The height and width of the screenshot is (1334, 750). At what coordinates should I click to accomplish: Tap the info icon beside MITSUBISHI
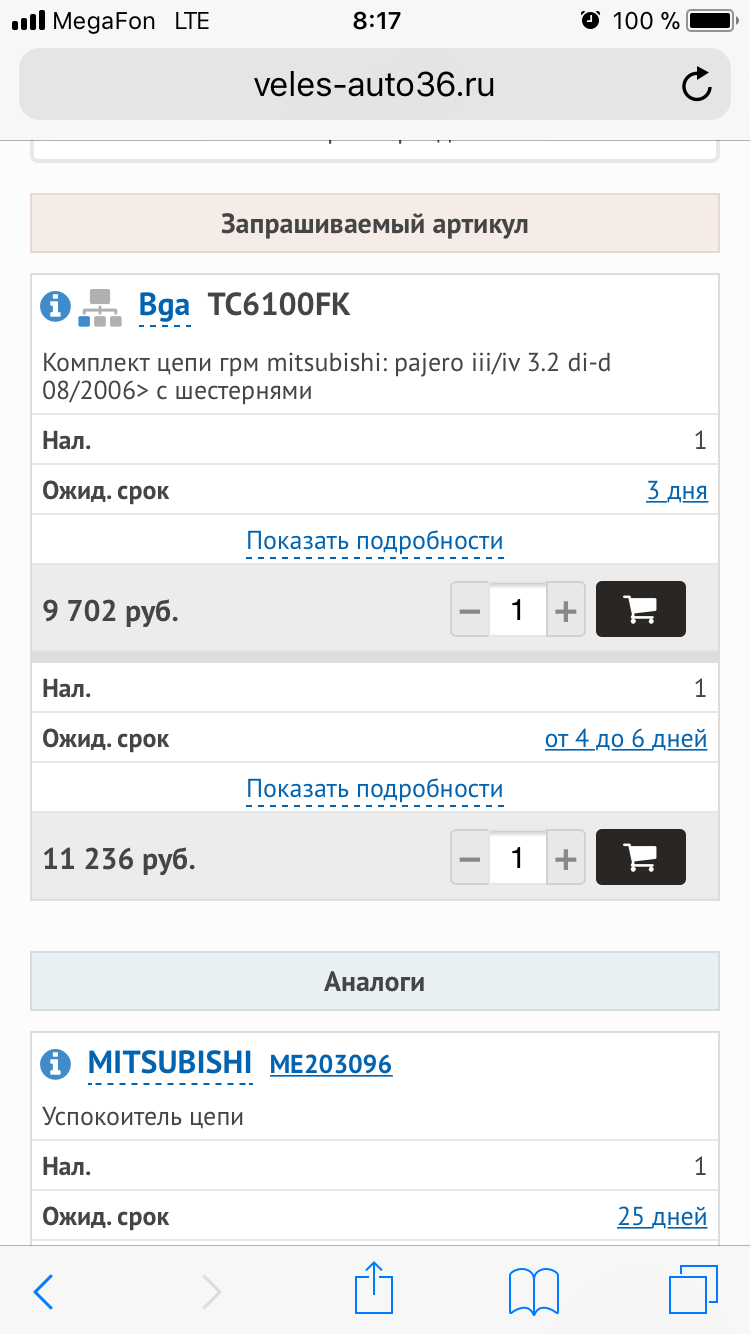click(55, 1062)
